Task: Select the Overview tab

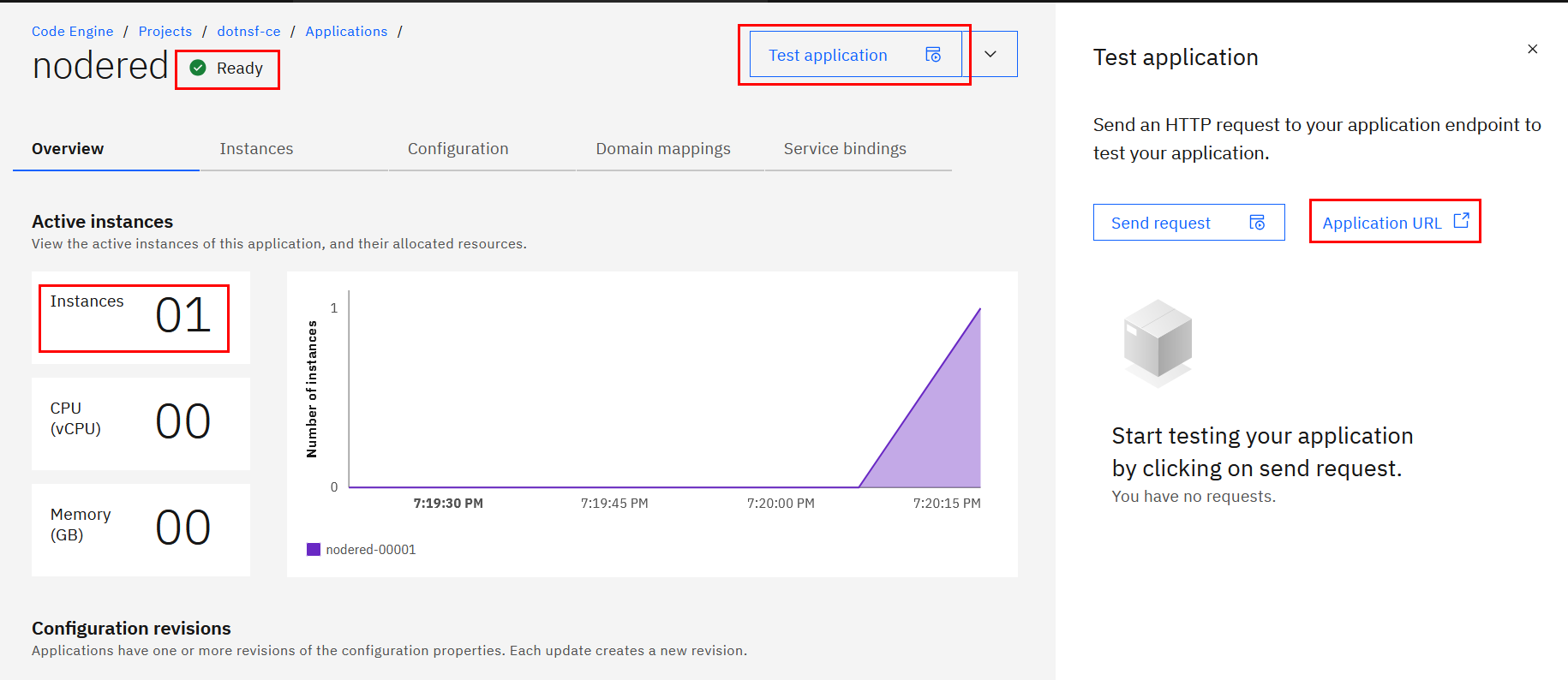Action: pos(68,149)
